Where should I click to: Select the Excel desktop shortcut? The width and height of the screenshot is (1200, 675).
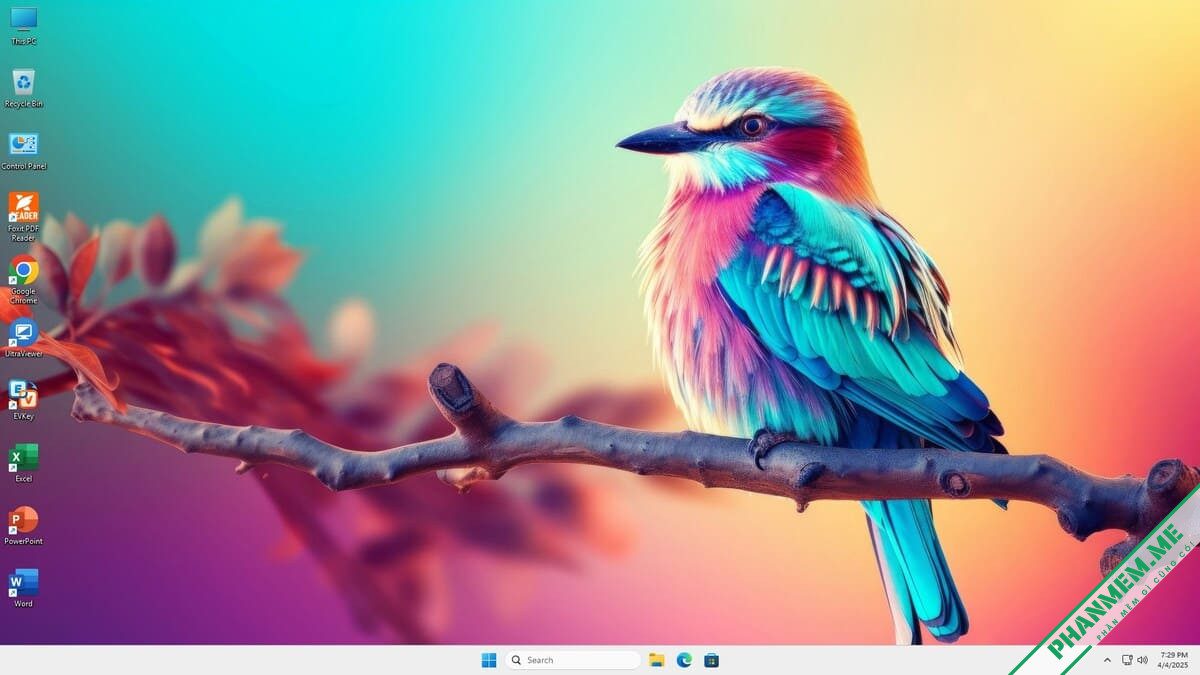pos(23,462)
